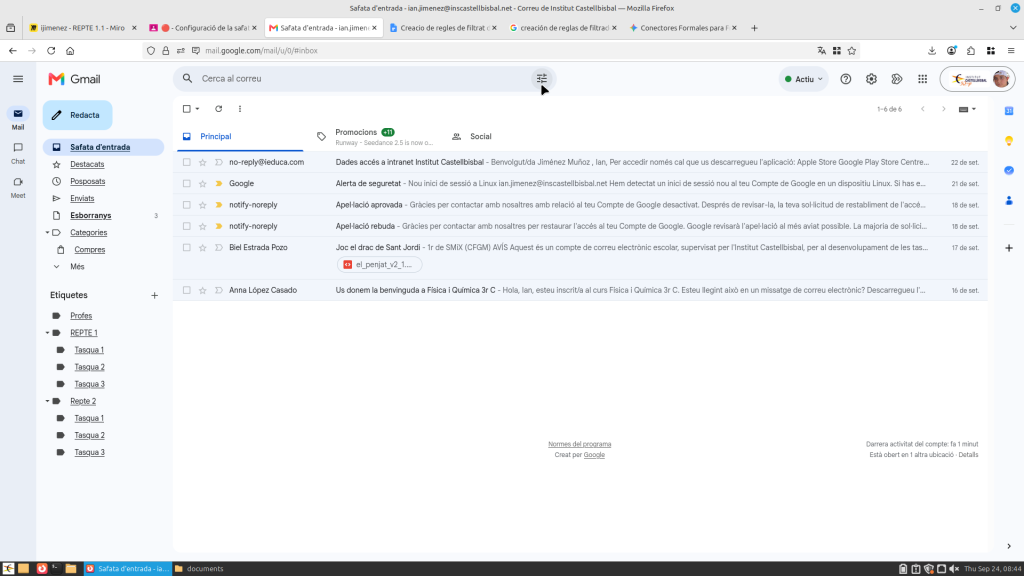Open the documents folder in taskbar
1024x576 pixels.
pyautogui.click(x=199, y=568)
